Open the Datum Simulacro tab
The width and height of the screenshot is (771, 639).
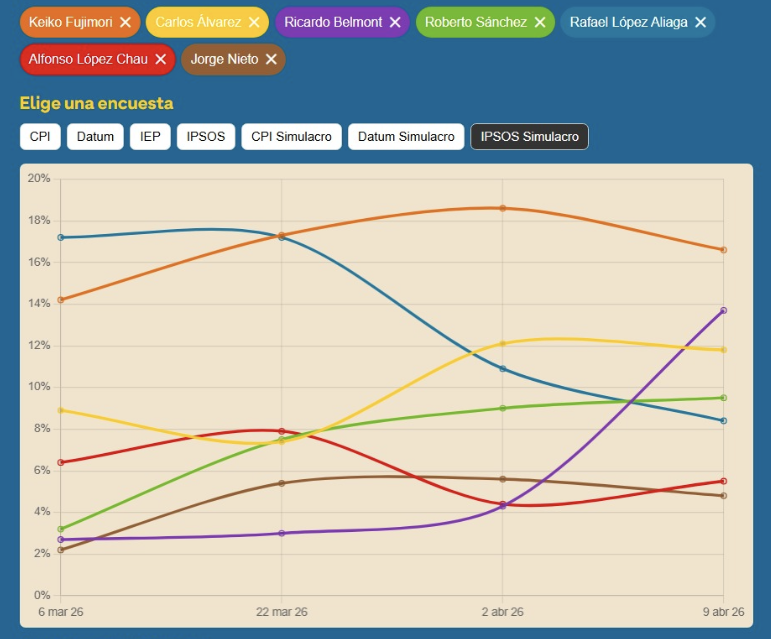click(x=406, y=136)
